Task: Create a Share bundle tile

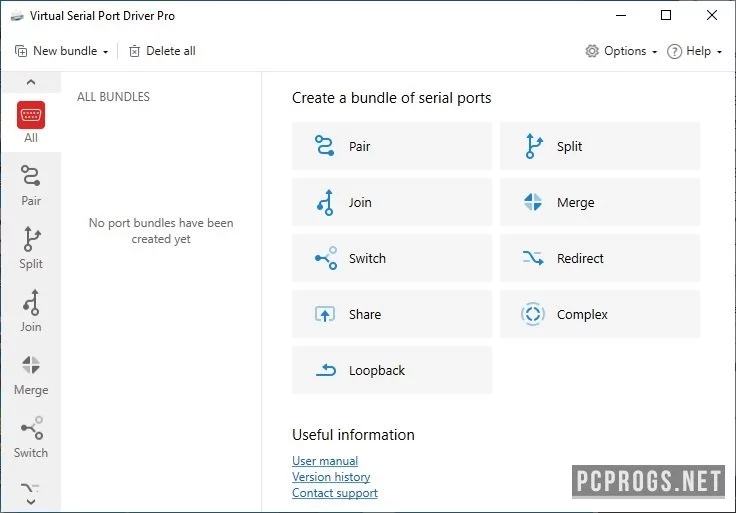Action: pos(392,314)
